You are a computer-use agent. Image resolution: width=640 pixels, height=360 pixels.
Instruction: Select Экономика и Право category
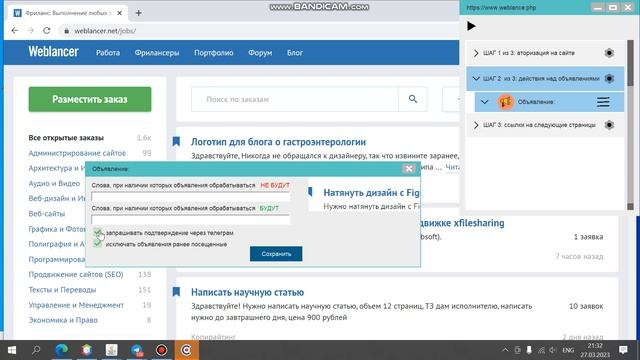[63, 320]
